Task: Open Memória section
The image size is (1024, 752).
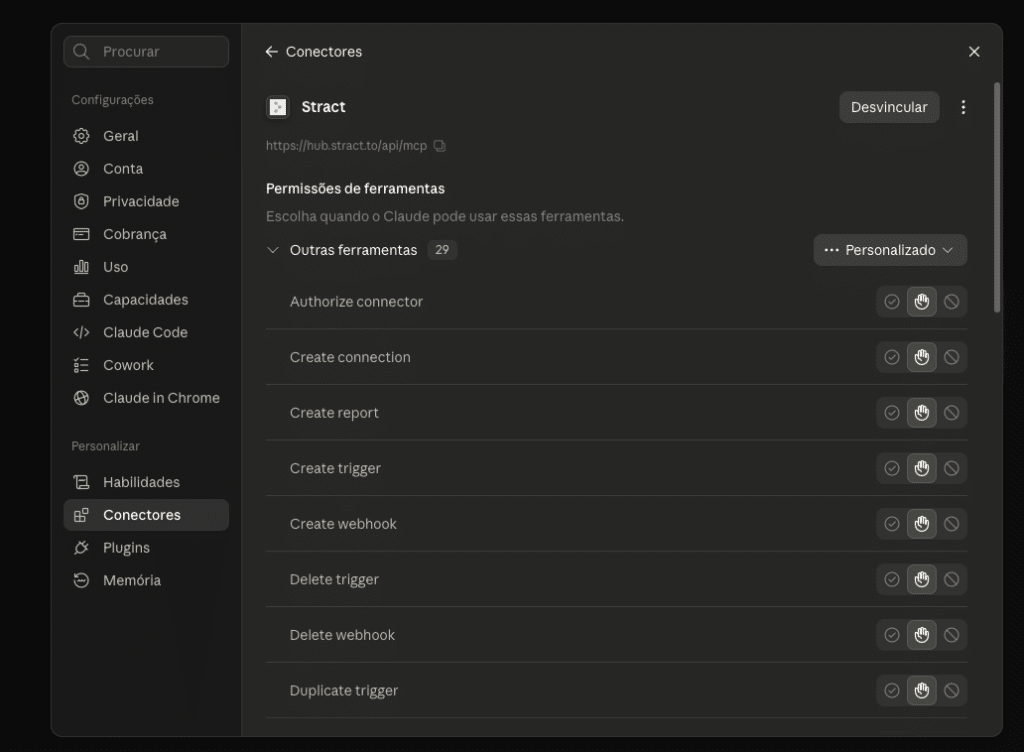Action: (x=146, y=580)
